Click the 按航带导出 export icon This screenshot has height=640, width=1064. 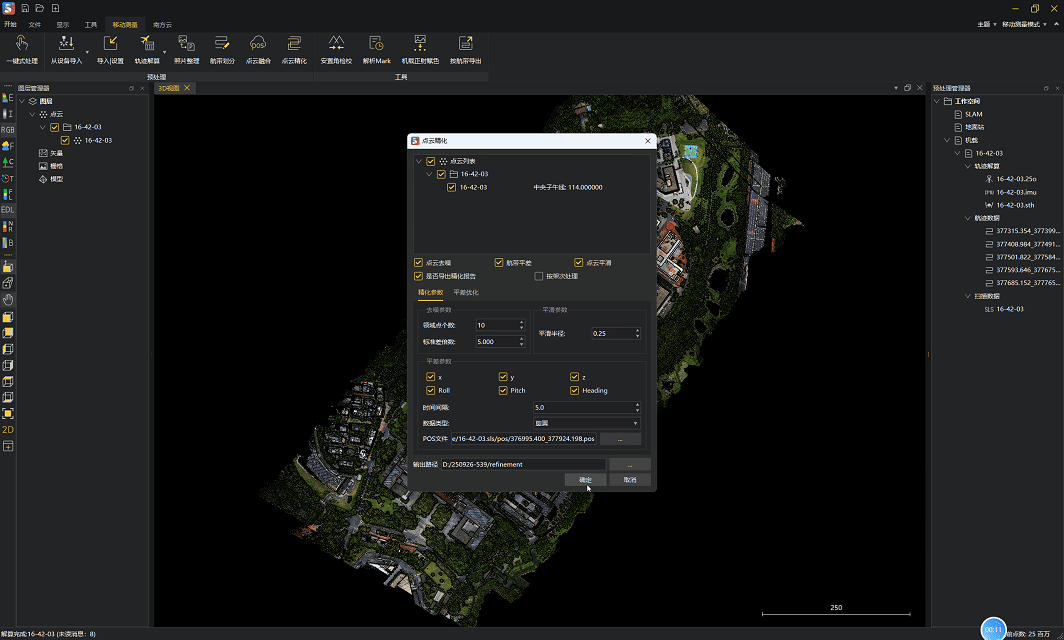click(x=465, y=45)
